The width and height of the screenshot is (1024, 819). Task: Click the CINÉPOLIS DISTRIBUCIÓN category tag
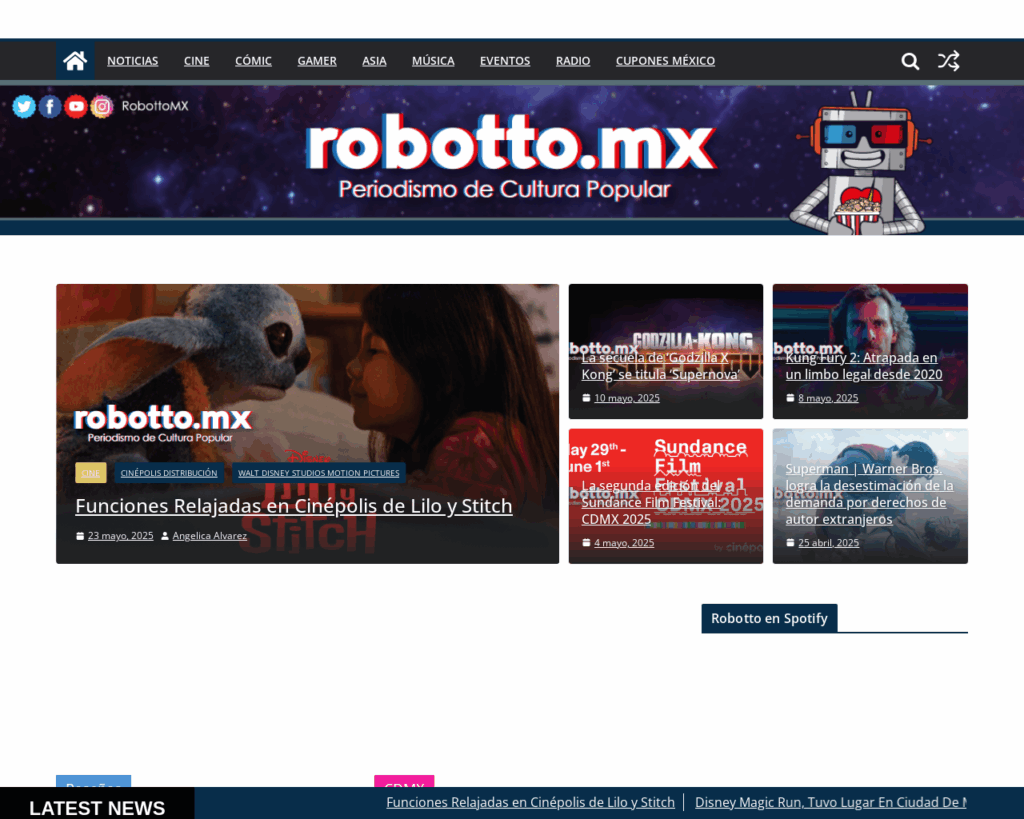[169, 472]
